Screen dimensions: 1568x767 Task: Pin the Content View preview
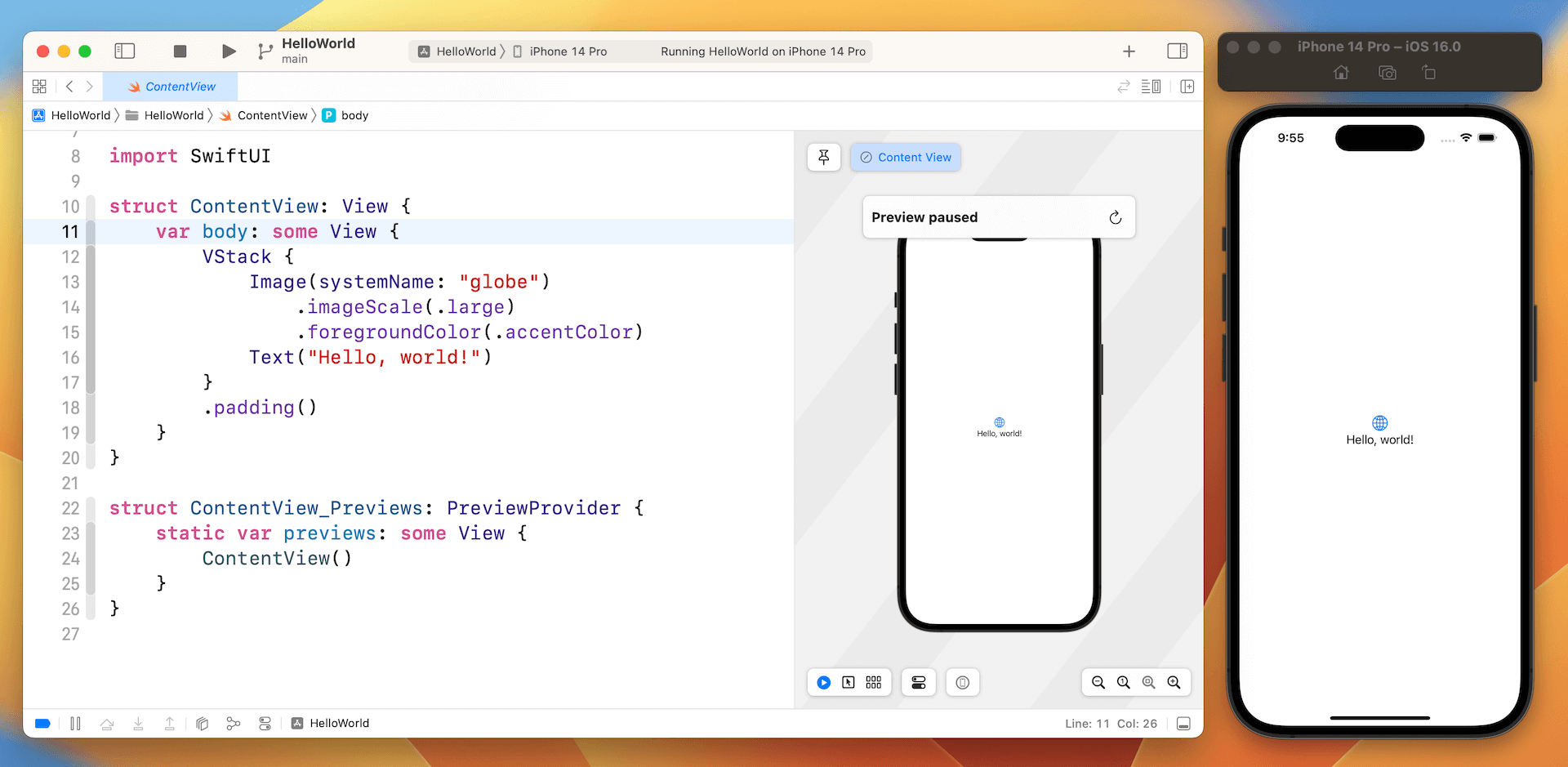[823, 157]
